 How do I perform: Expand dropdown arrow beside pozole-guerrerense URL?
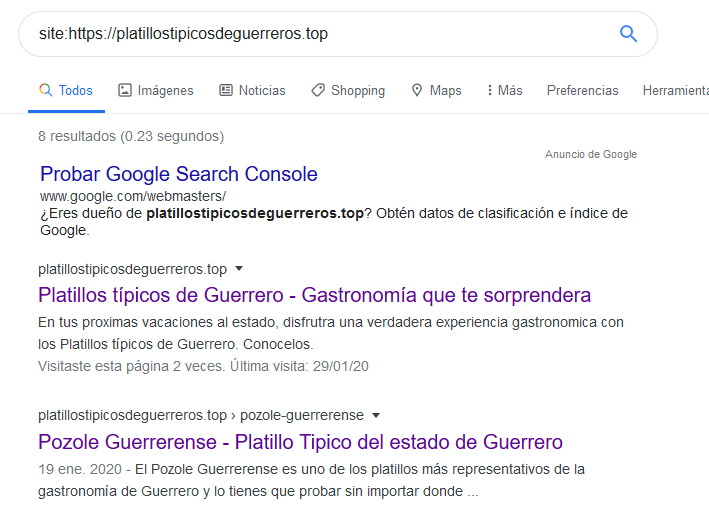coord(376,415)
